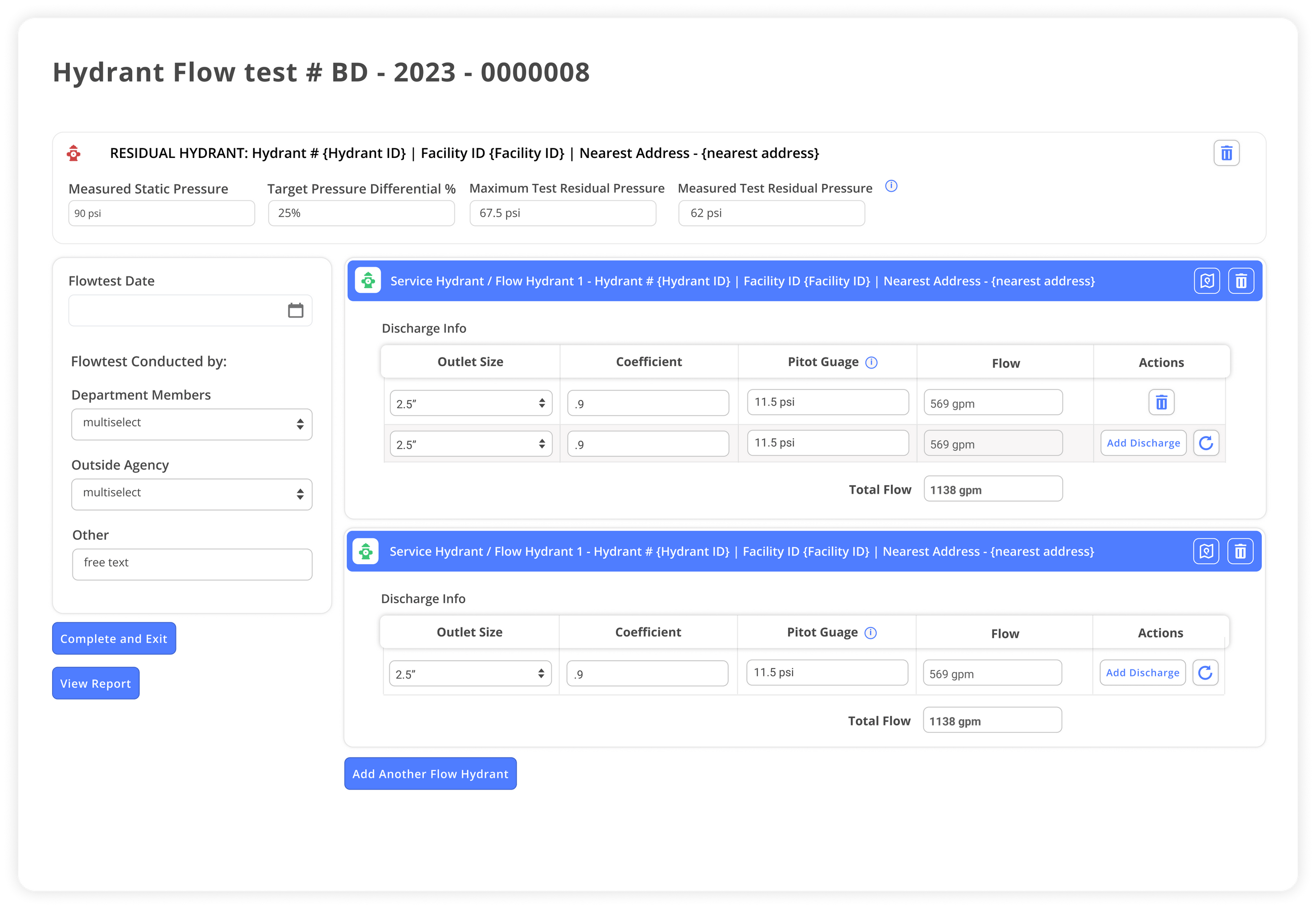Delete the first Service Hydrant section
This screenshot has width=1316, height=909.
[x=1242, y=280]
